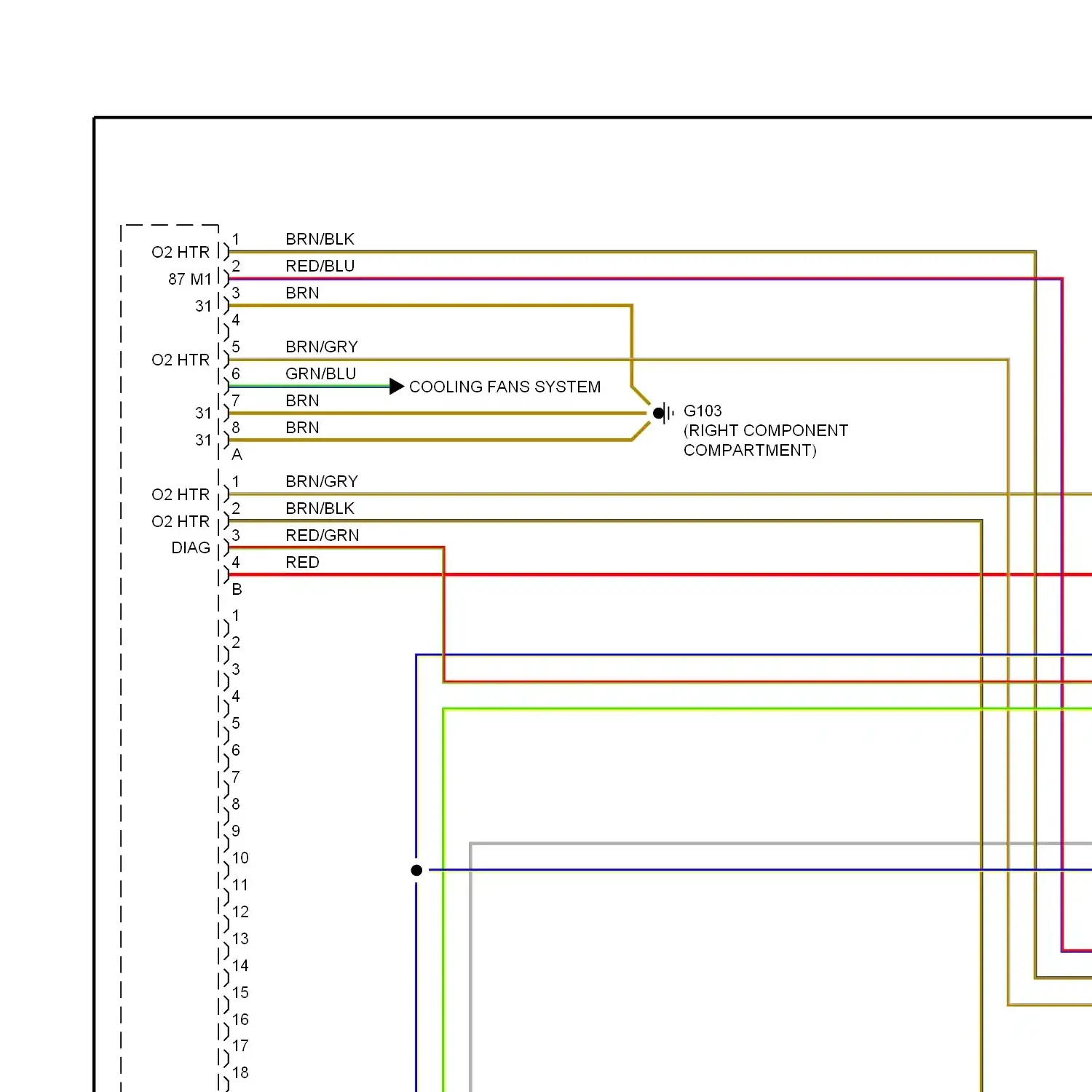Select the "BRN" label at pin 7

(x=302, y=400)
